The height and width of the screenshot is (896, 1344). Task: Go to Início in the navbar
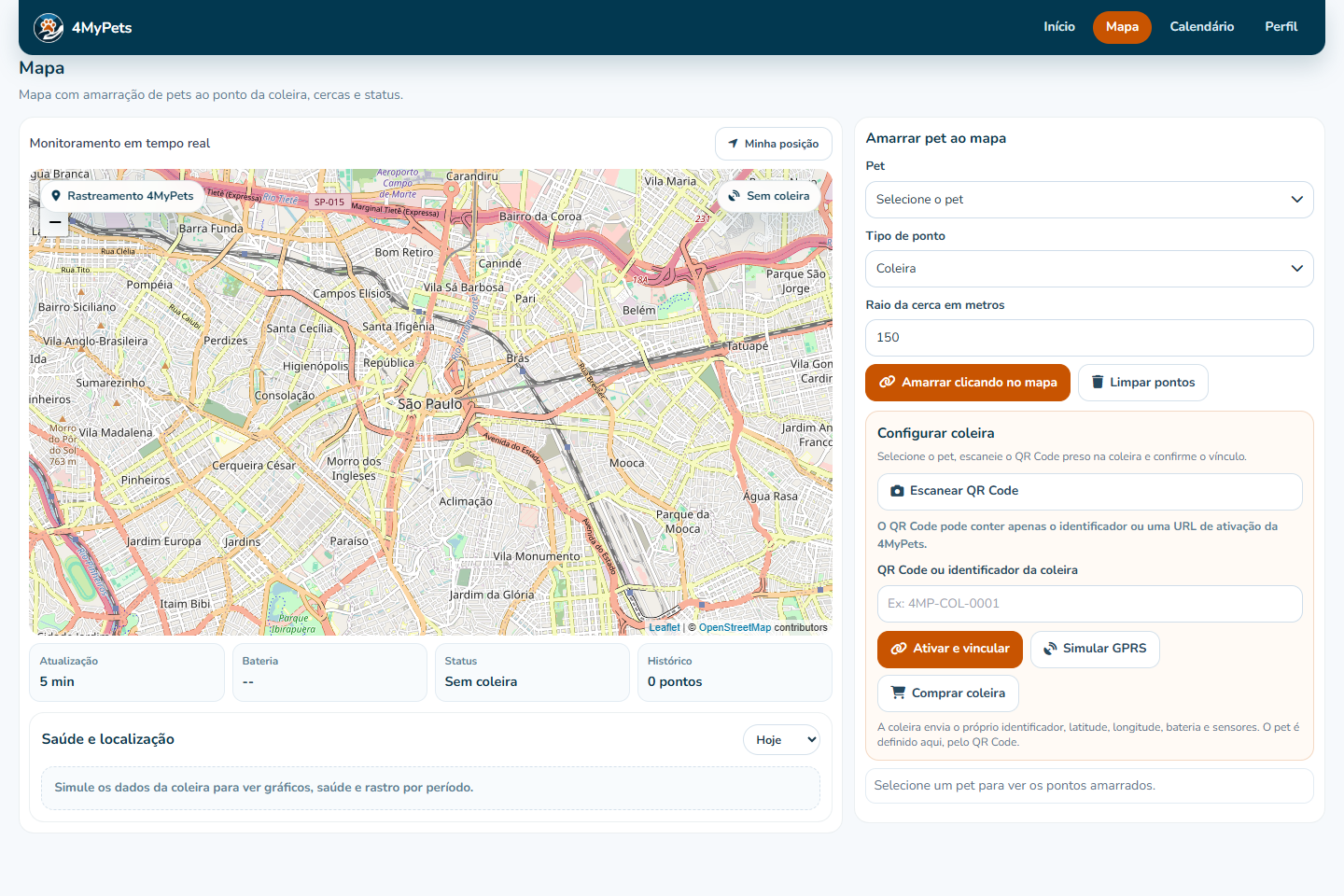(x=1059, y=27)
